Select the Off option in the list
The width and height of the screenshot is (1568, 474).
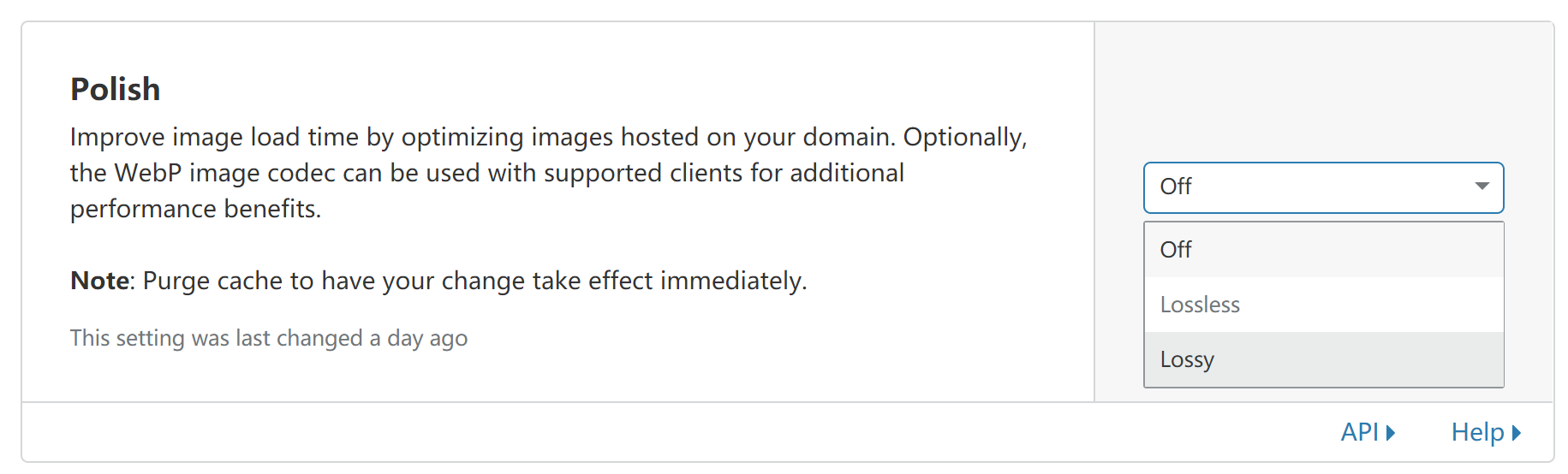pos(1323,250)
